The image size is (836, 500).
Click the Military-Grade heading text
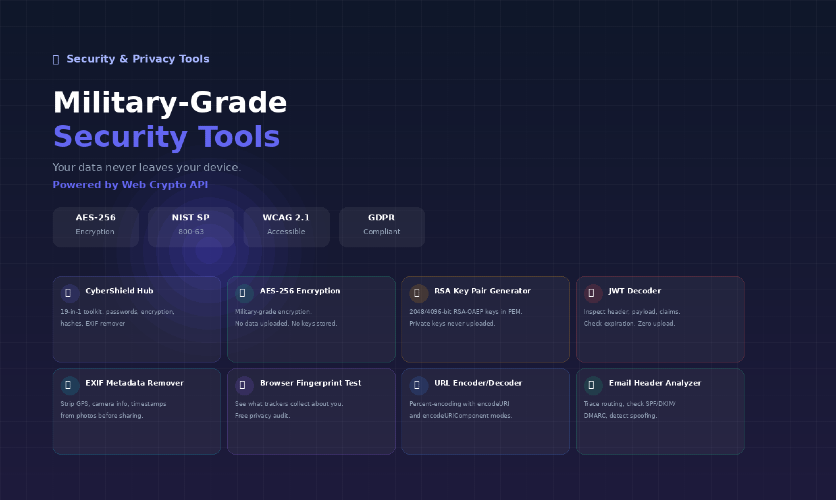point(170,102)
